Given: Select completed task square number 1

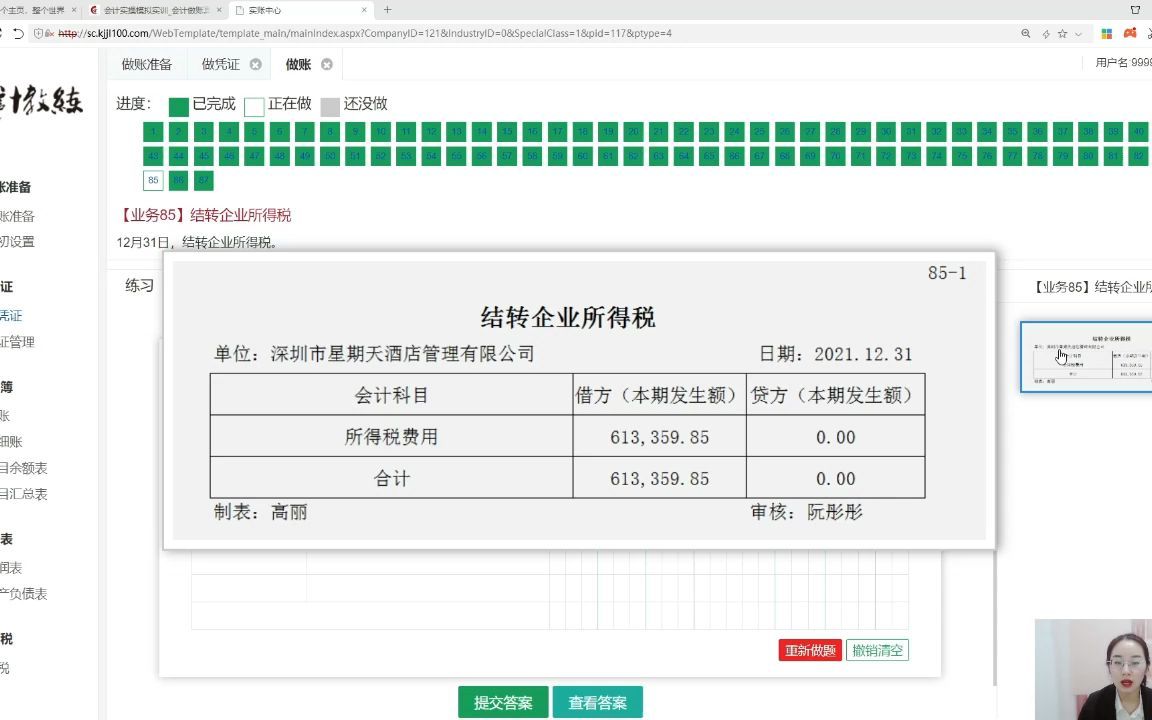Looking at the screenshot, I should pyautogui.click(x=153, y=131).
